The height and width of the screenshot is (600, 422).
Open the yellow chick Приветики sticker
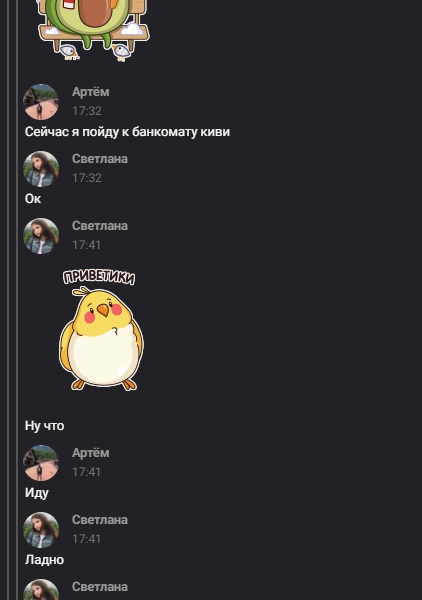pyautogui.click(x=101, y=330)
